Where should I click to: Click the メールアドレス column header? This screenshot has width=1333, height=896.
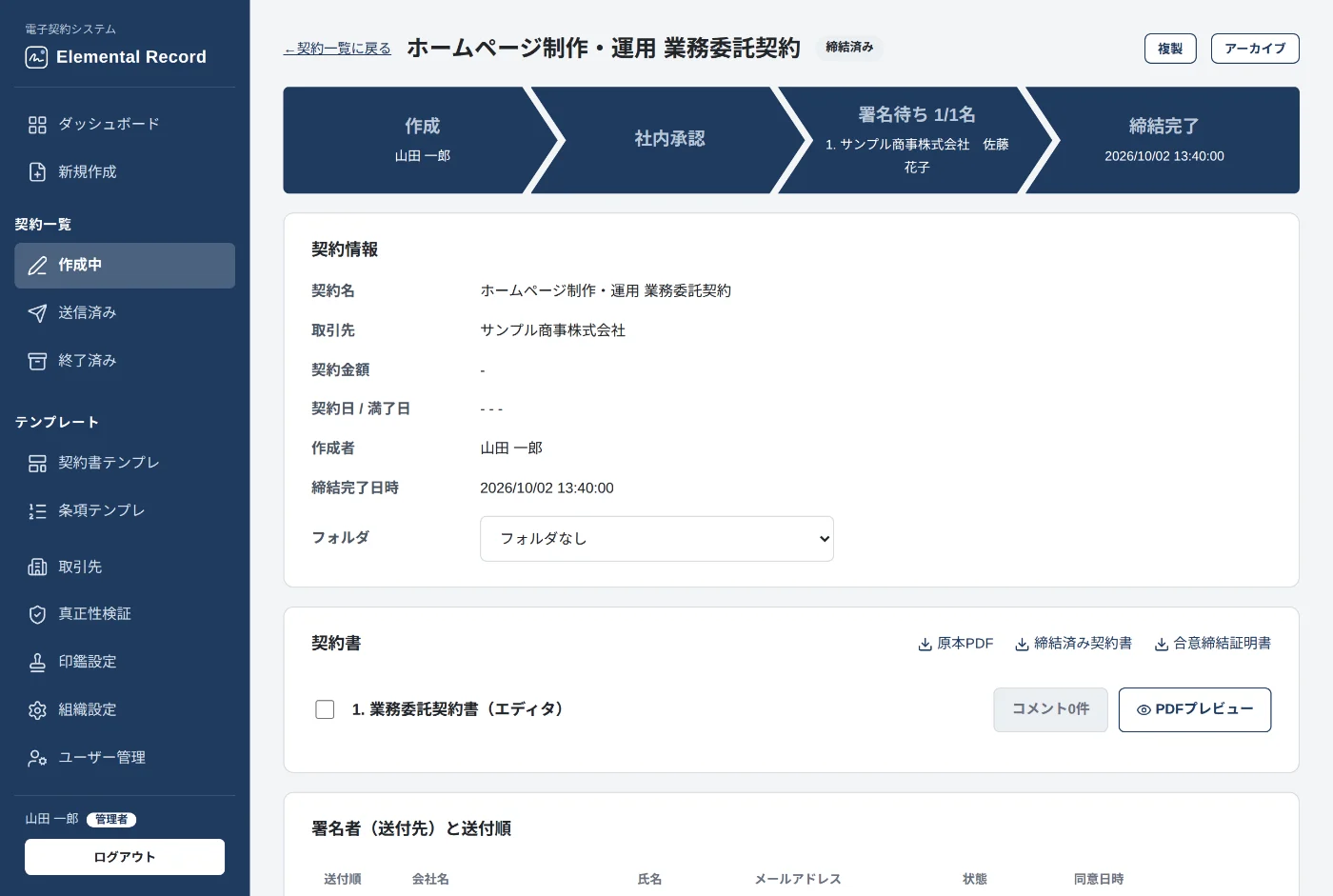798,880
